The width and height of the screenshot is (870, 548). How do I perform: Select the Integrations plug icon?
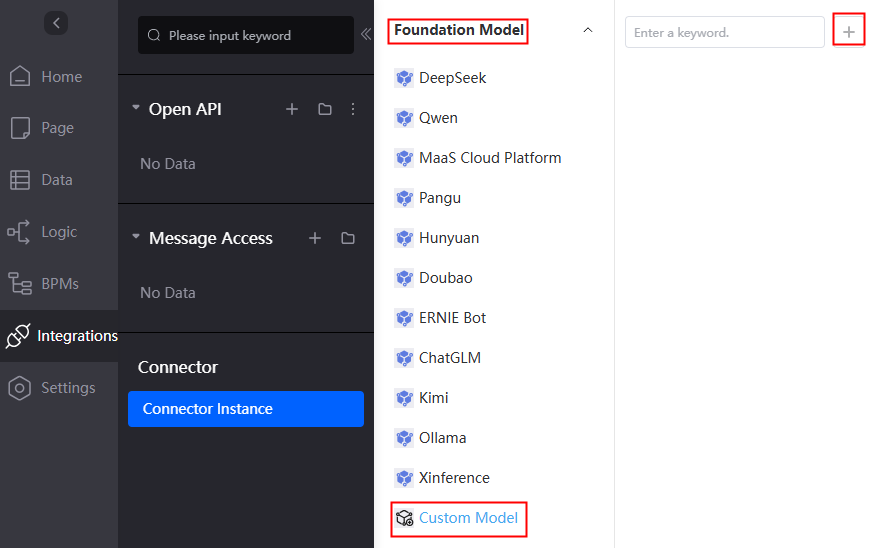tap(18, 336)
